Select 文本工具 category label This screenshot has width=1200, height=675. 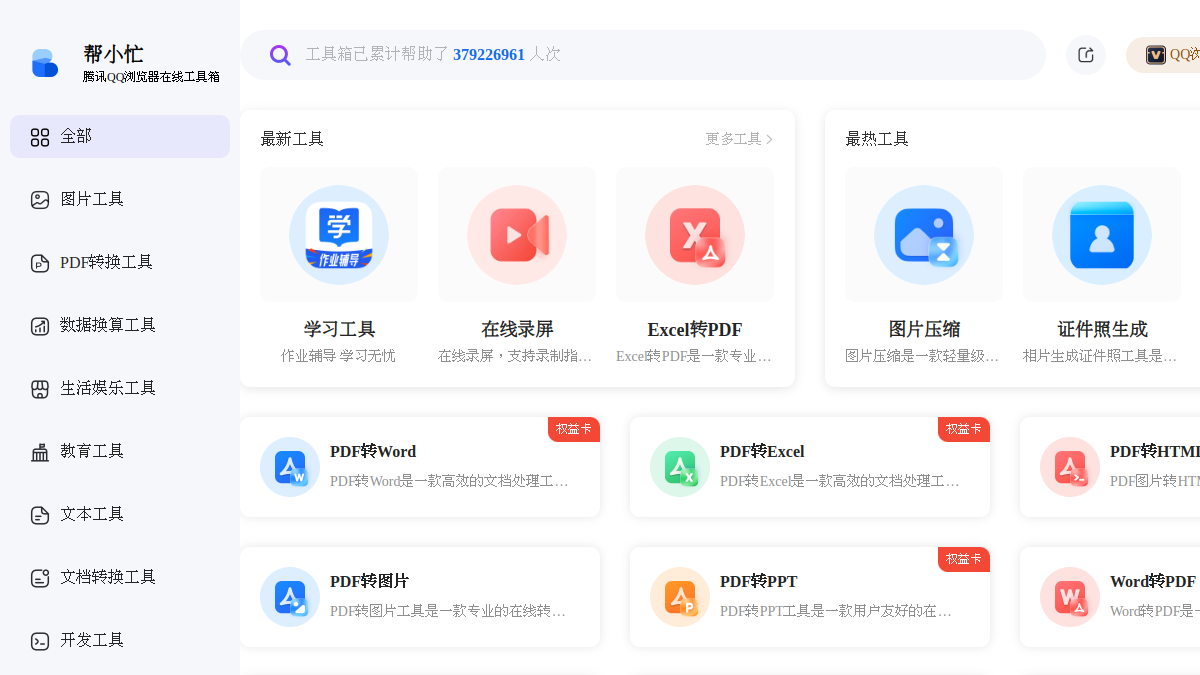(92, 514)
